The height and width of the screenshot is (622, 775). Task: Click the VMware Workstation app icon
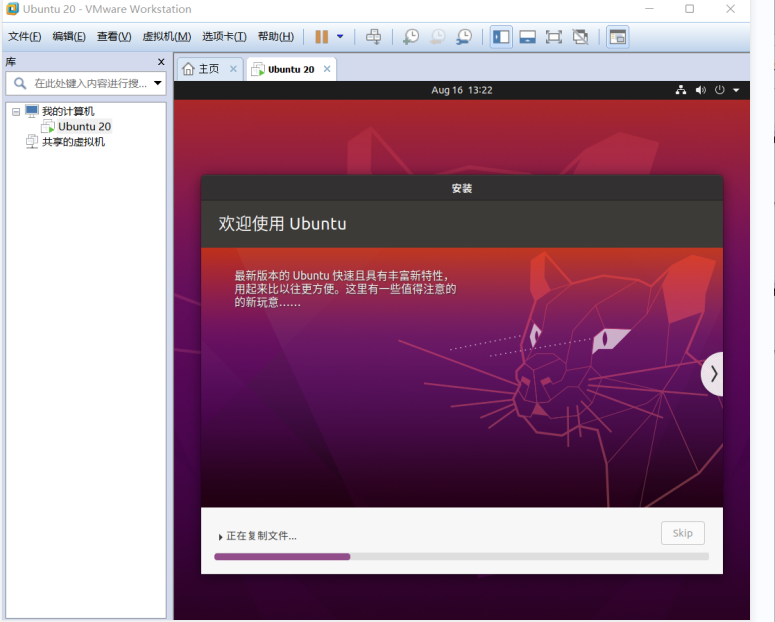[x=12, y=9]
